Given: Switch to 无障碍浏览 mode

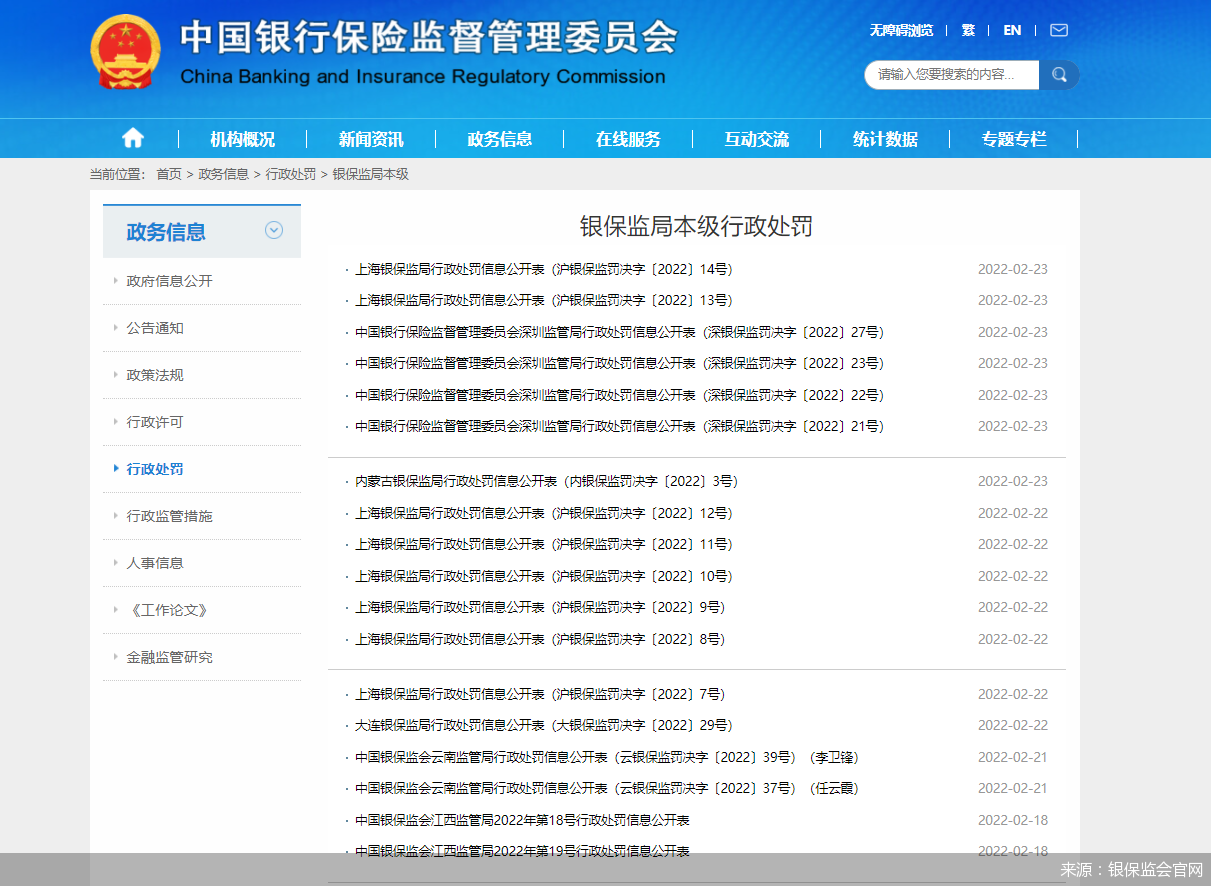Looking at the screenshot, I should pyautogui.click(x=901, y=30).
